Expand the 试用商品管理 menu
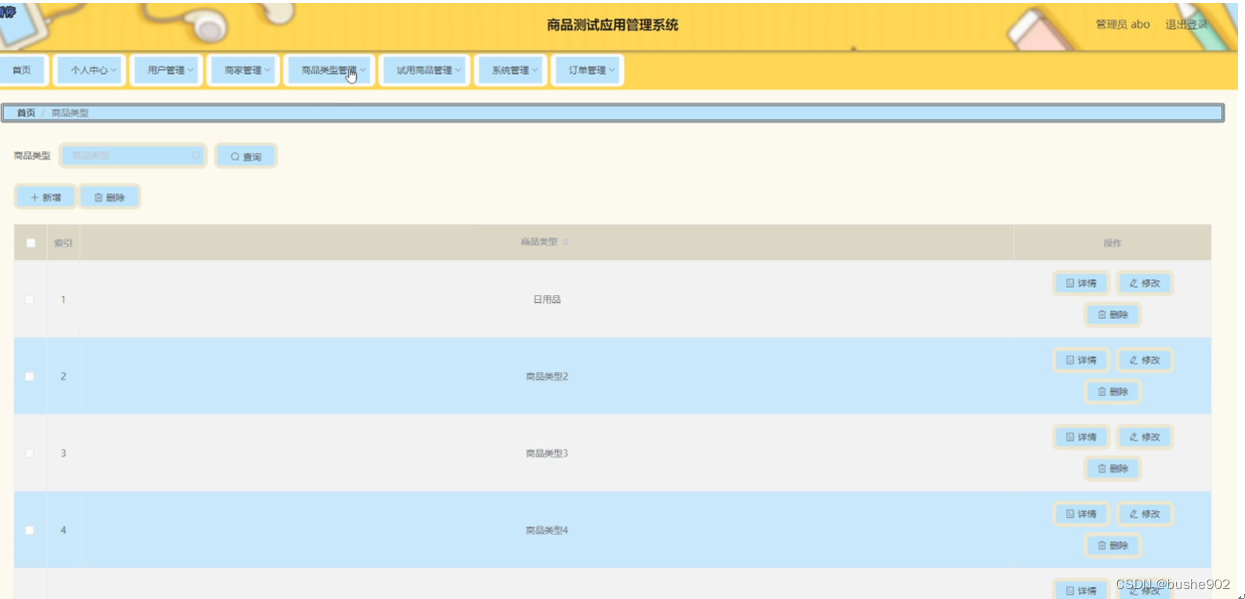 pos(425,70)
